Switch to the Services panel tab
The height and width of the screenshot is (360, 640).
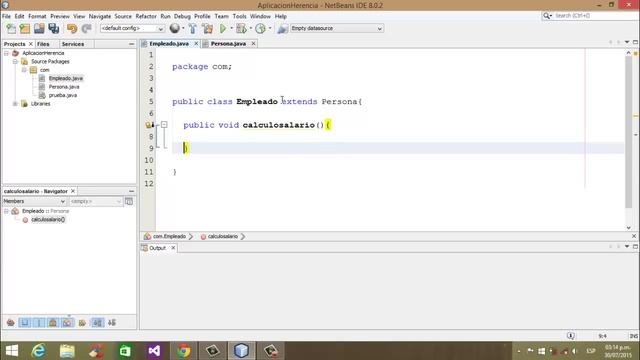(x=73, y=44)
